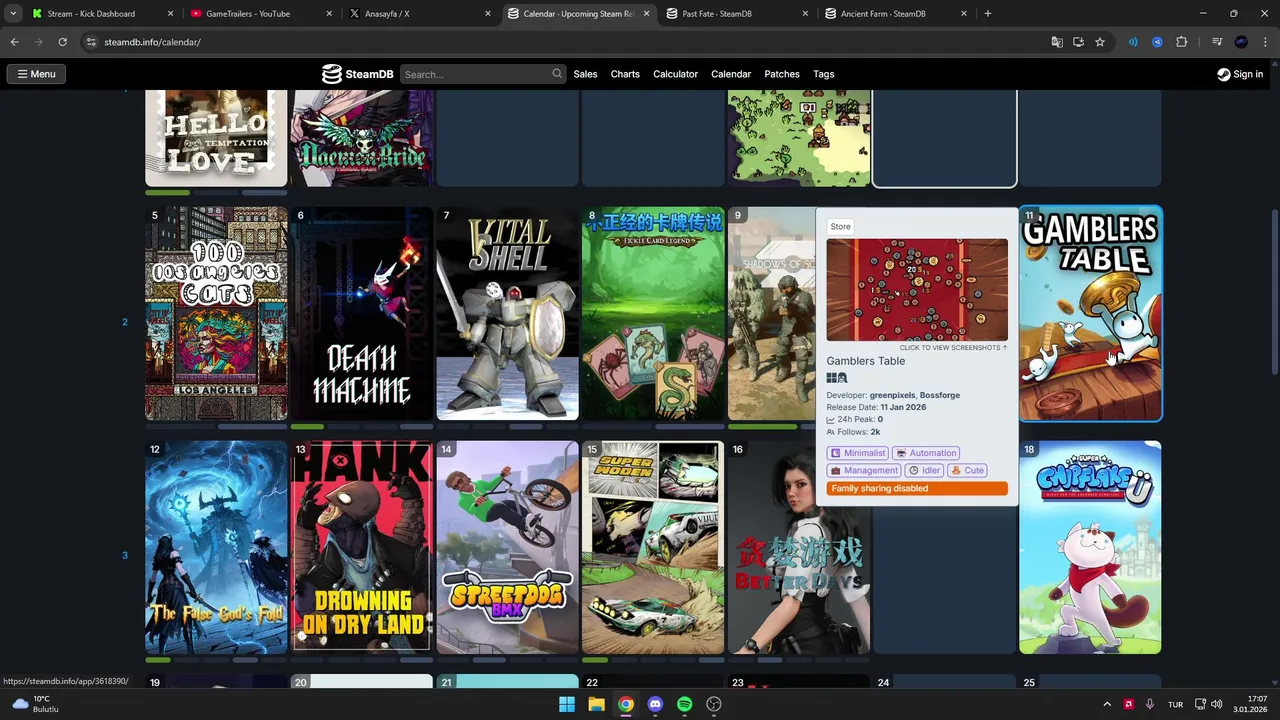Image resolution: width=1280 pixels, height=720 pixels.
Task: Open the SteamDB Menu button
Action: [36, 74]
